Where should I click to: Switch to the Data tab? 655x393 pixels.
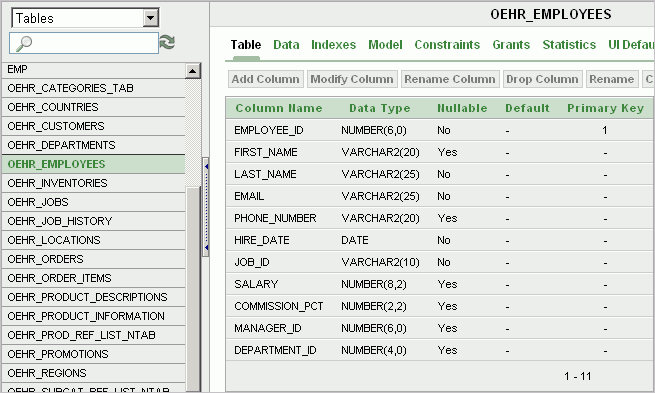(x=286, y=45)
